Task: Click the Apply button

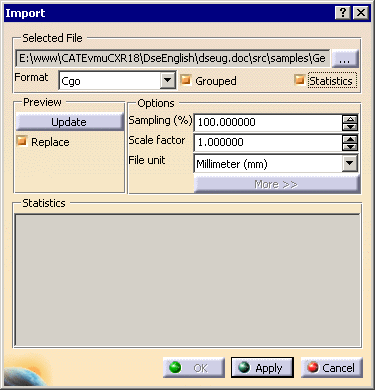Action: tap(262, 368)
